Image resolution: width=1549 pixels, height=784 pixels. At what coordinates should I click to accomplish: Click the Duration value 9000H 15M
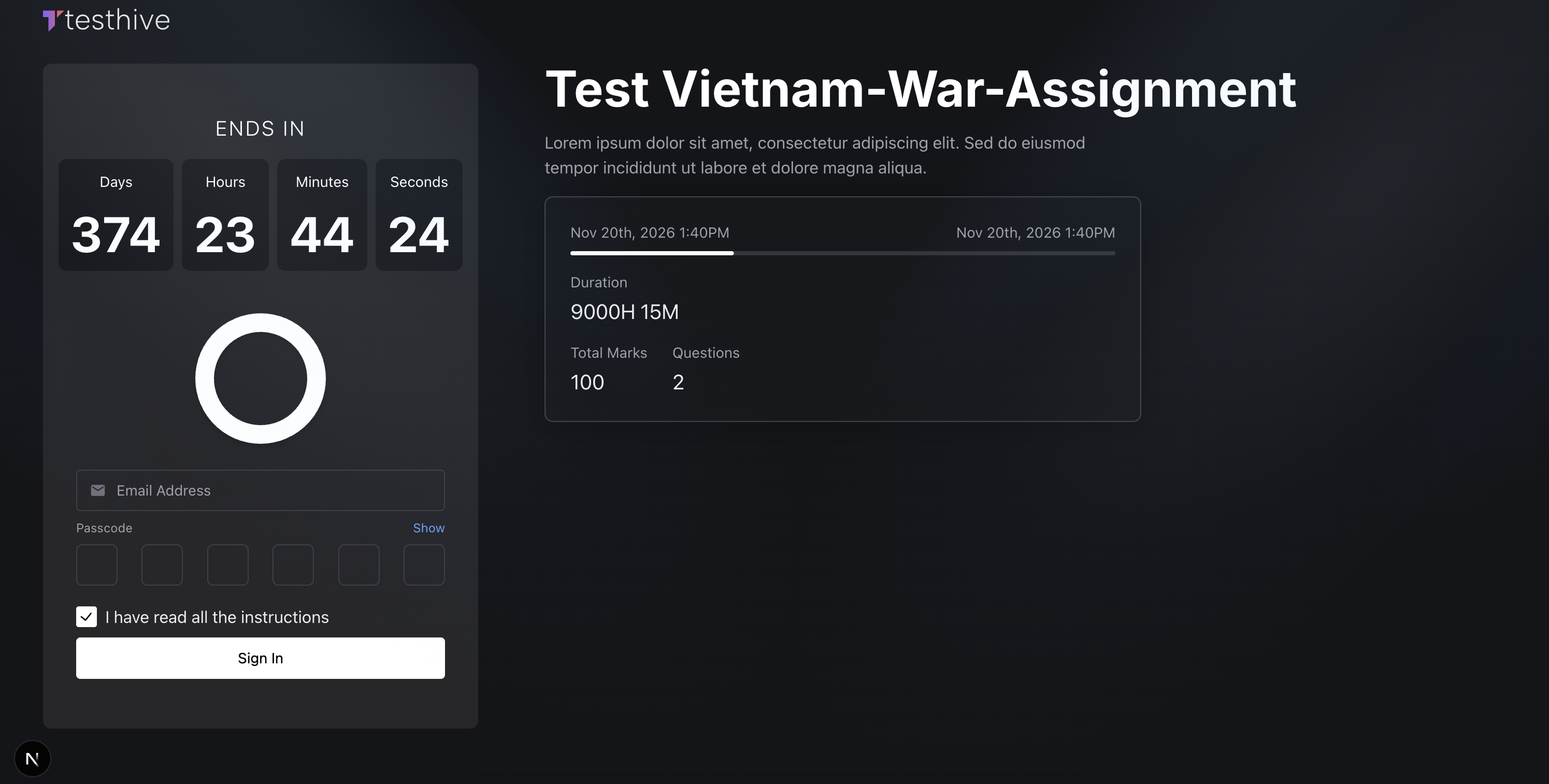pos(624,311)
